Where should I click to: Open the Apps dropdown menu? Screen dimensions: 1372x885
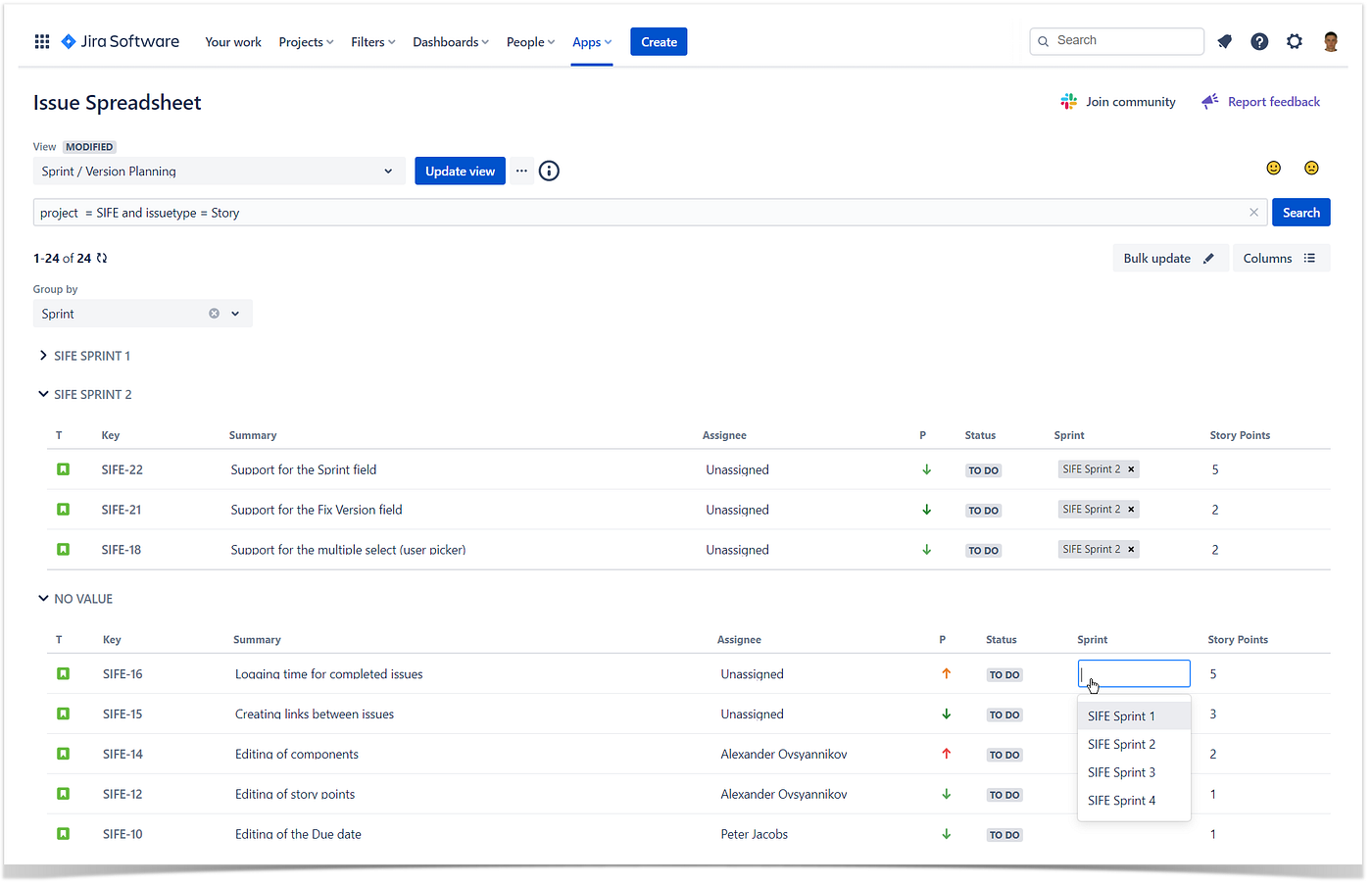tap(592, 42)
